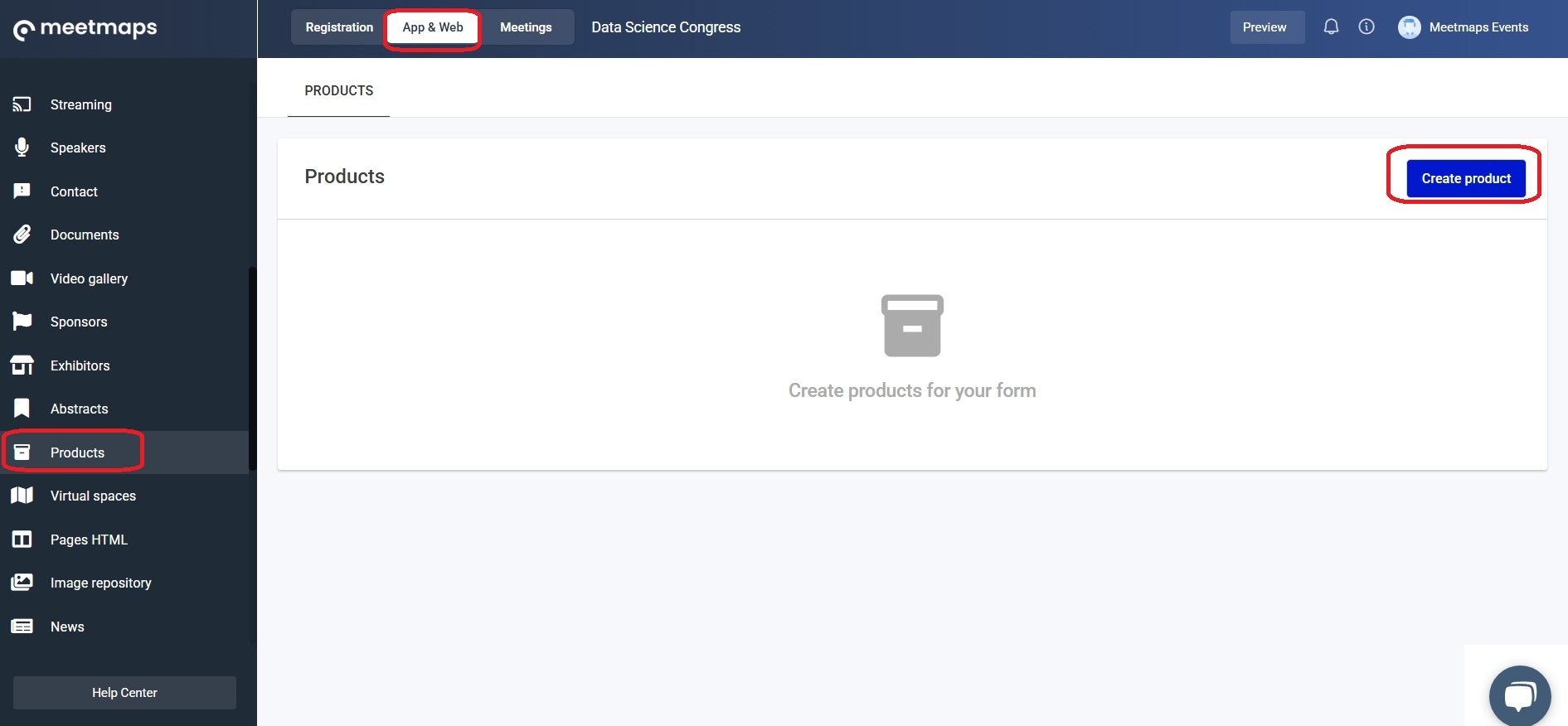
Task: Click the Documents paperclip icon
Action: tap(22, 235)
